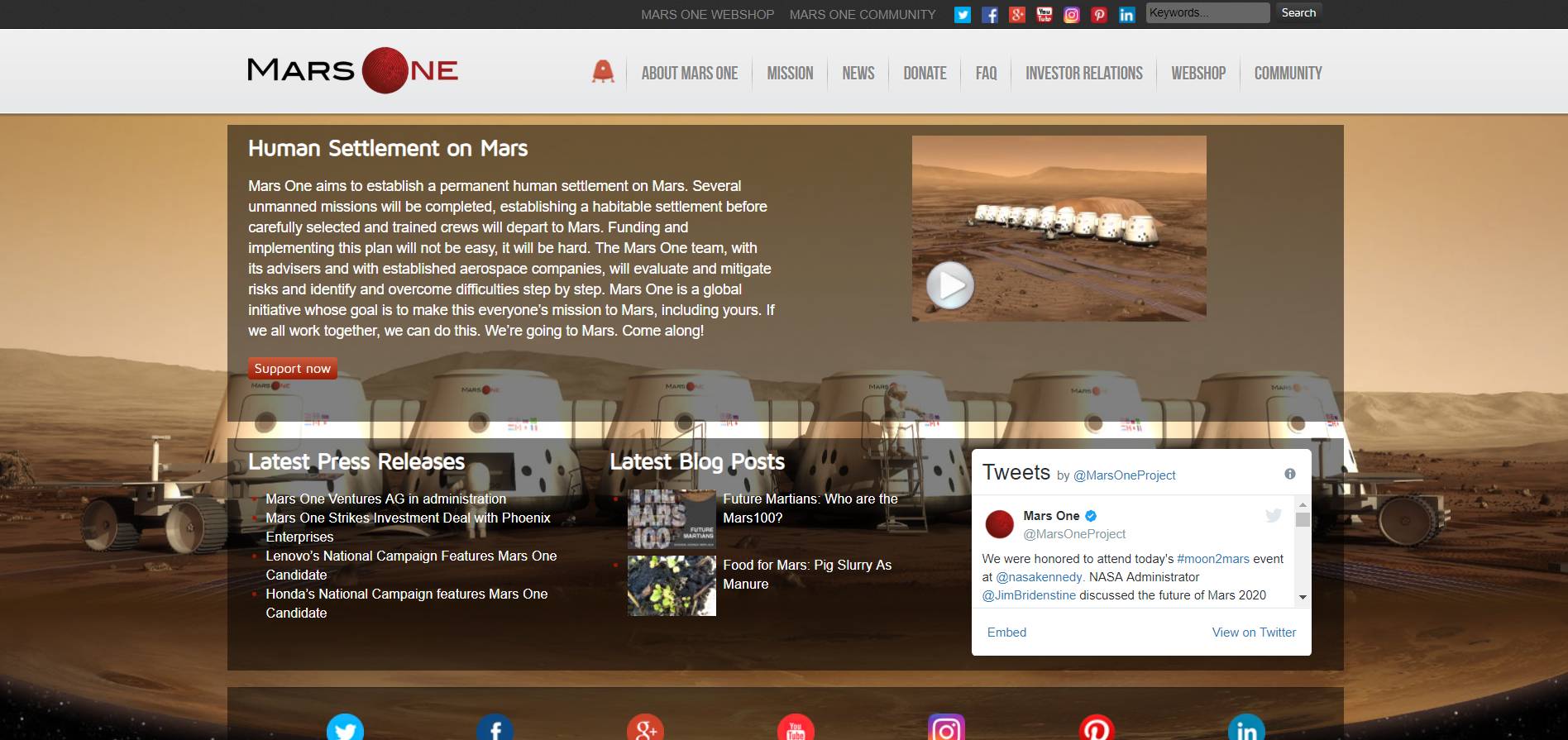The height and width of the screenshot is (740, 1568).
Task: Open Honda's National Campaign press release
Action: (x=406, y=603)
